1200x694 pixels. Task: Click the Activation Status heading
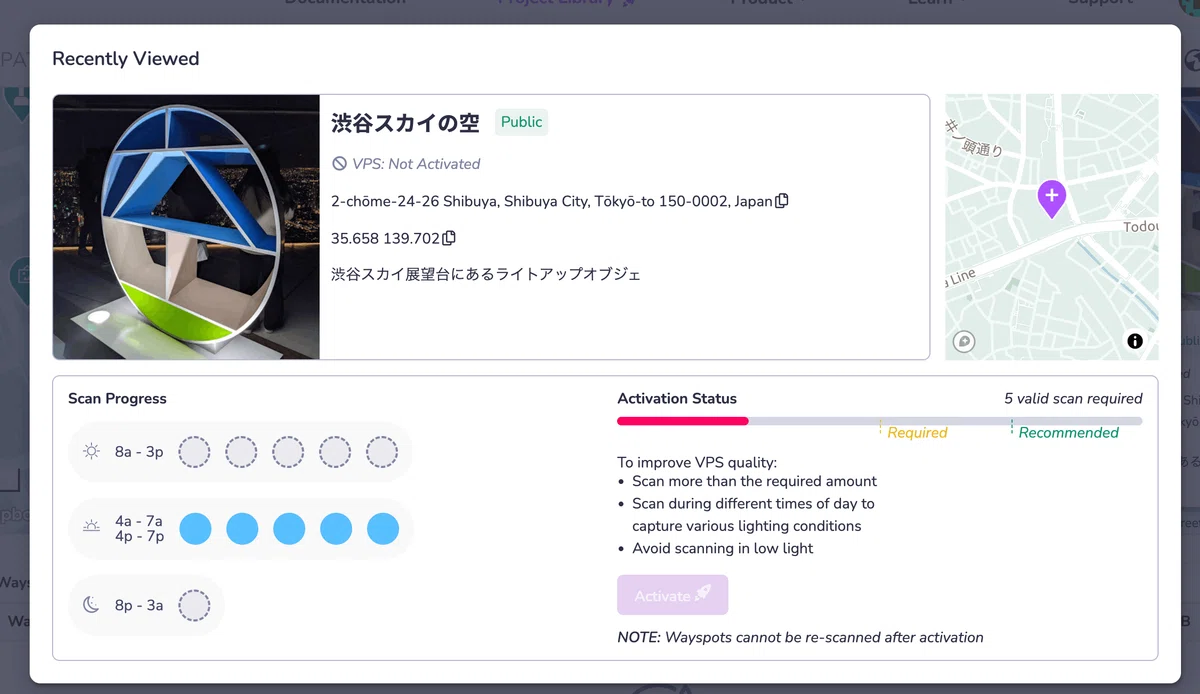pos(677,398)
